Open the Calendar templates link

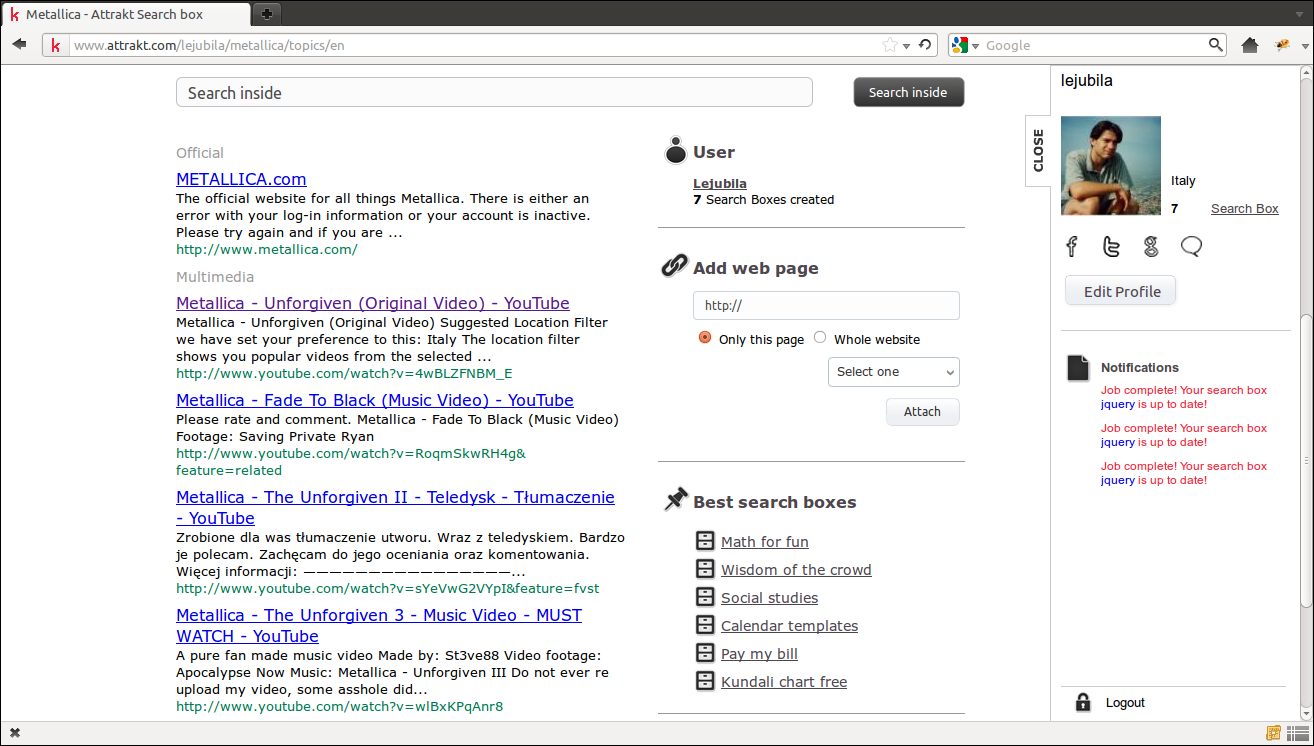(789, 626)
